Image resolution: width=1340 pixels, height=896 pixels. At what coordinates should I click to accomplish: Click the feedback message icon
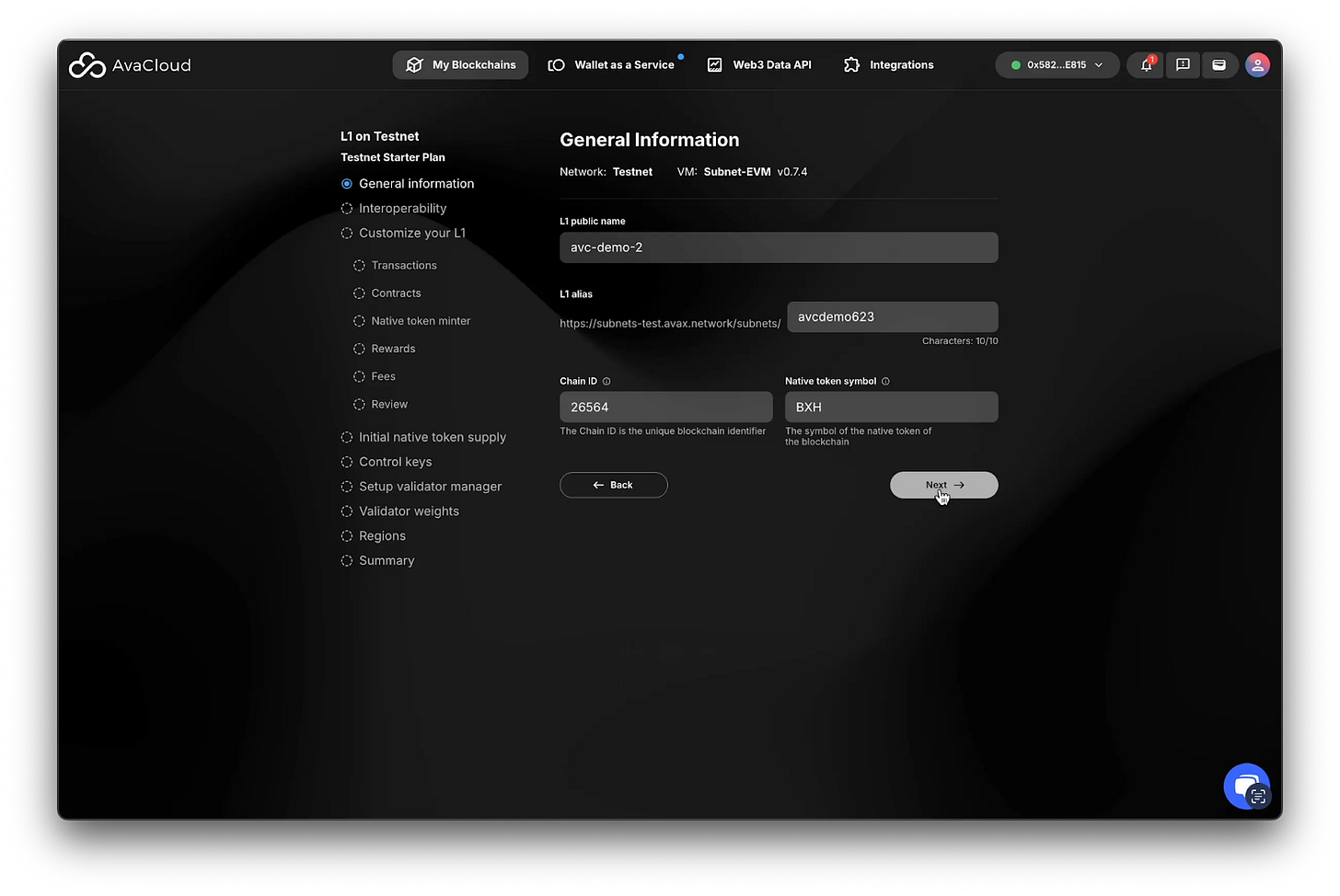click(1183, 65)
